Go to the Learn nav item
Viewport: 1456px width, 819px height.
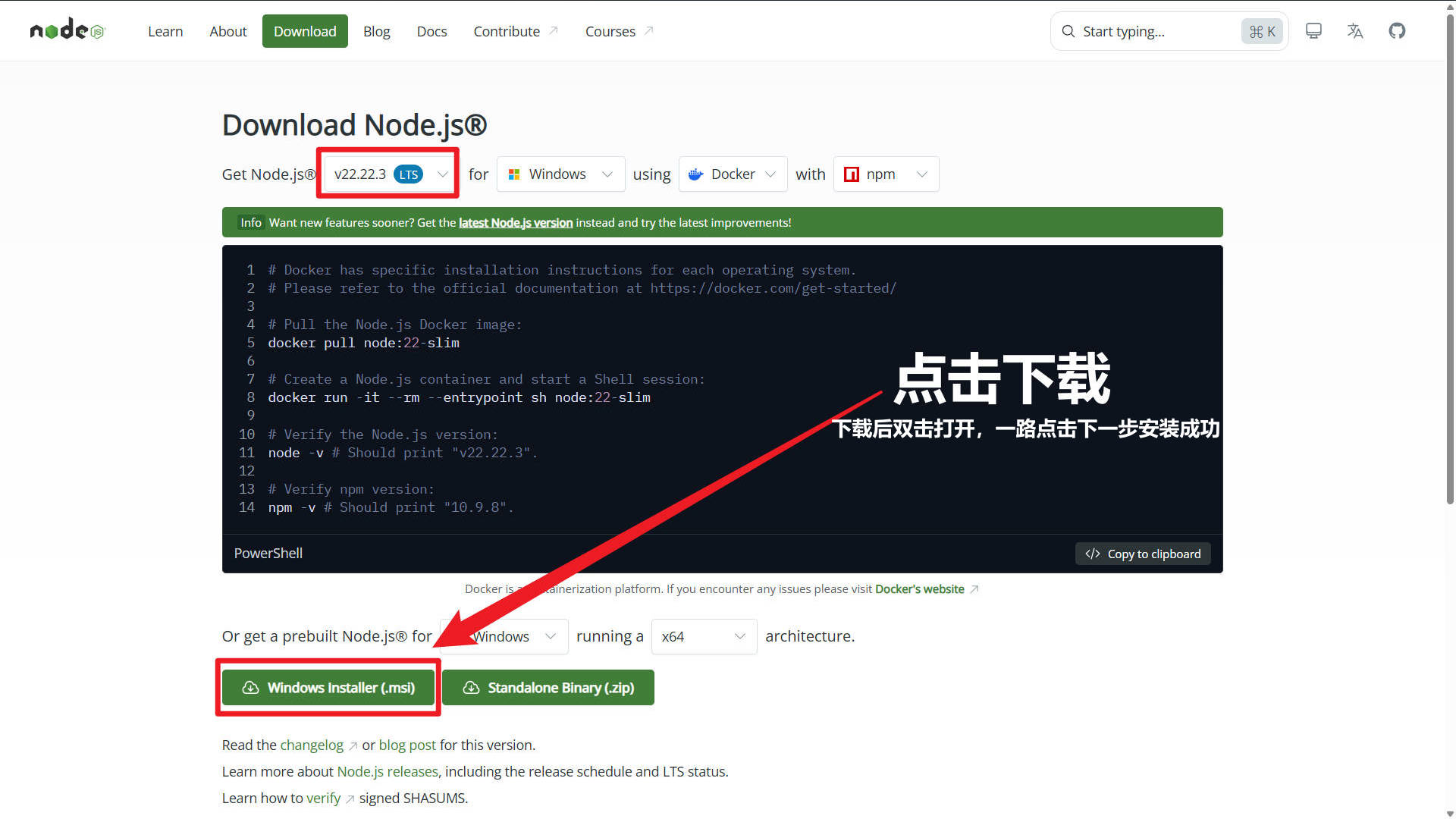[165, 31]
